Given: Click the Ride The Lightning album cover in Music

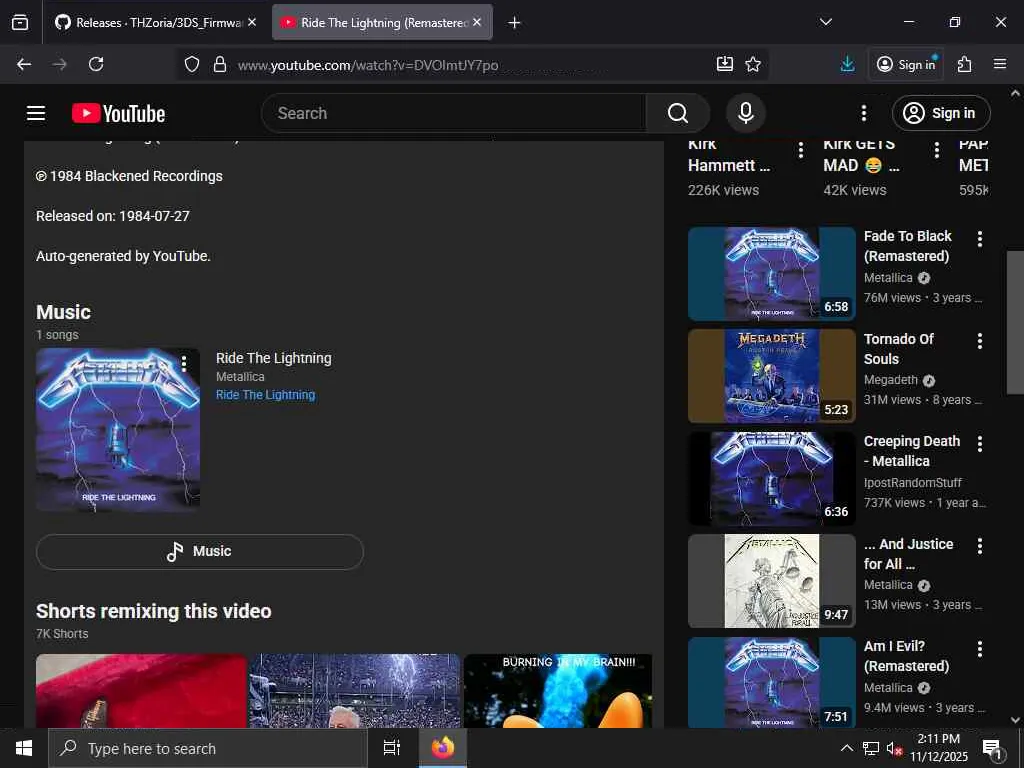Looking at the screenshot, I should point(118,429).
